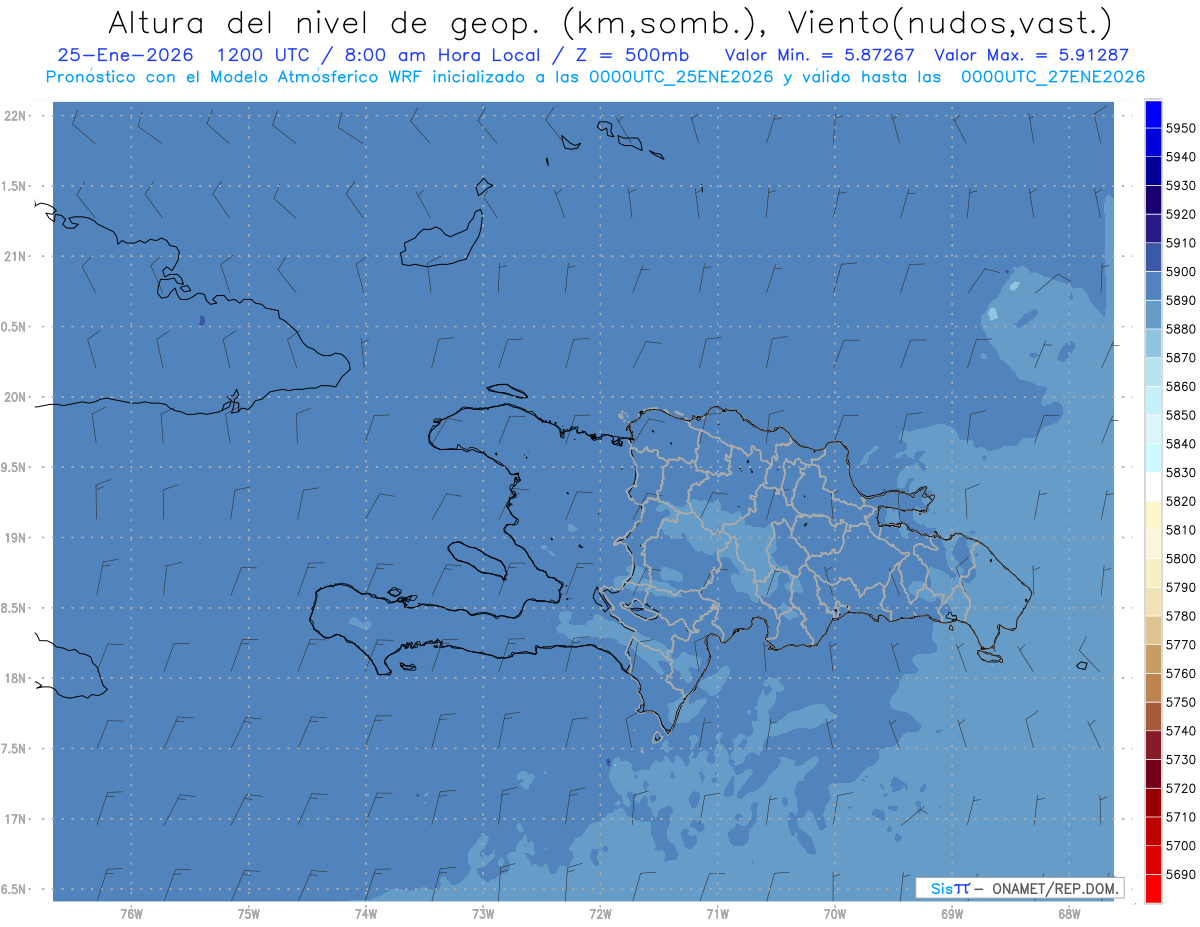Click the '68W' longitude label
This screenshot has width=1200, height=927.
click(x=1068, y=913)
